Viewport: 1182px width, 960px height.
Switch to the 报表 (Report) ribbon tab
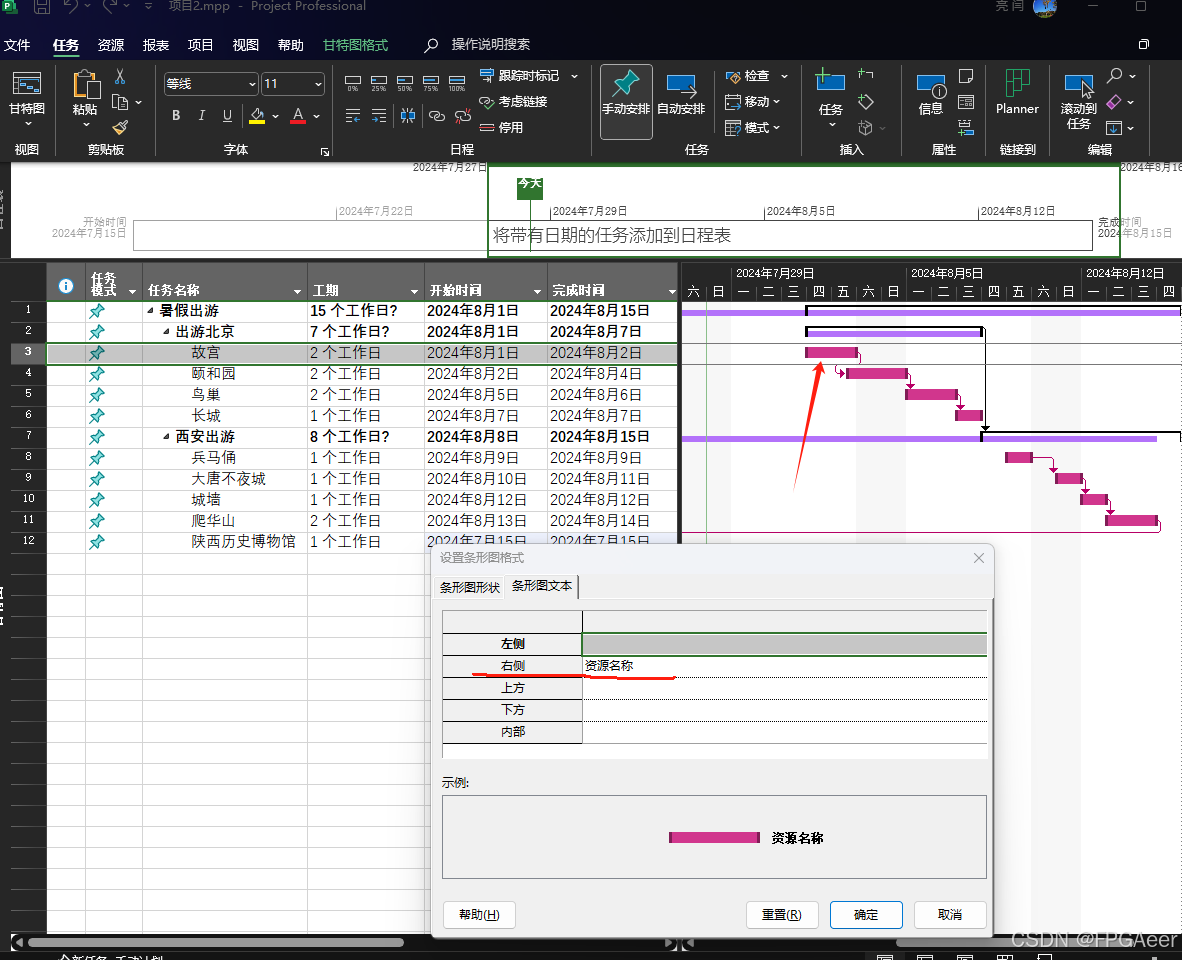click(x=155, y=45)
